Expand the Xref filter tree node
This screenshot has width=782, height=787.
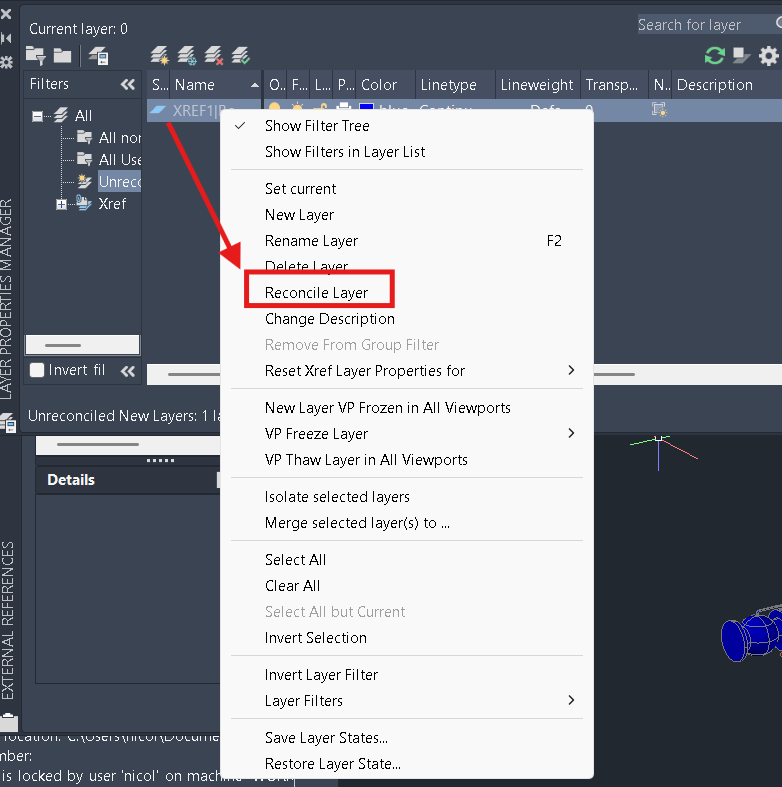tap(61, 204)
